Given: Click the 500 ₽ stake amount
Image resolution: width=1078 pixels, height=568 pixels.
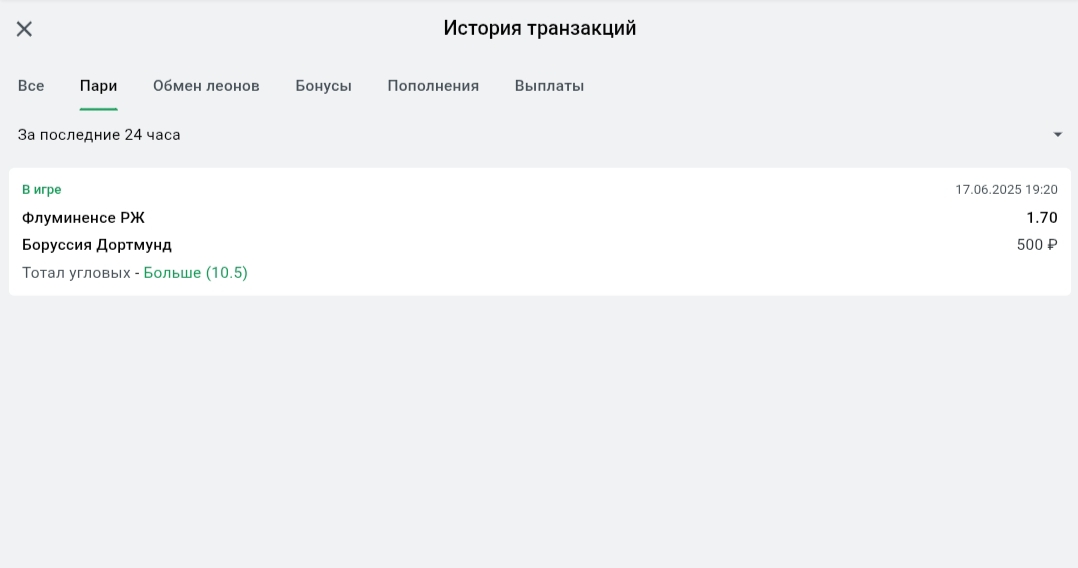Looking at the screenshot, I should (1037, 245).
